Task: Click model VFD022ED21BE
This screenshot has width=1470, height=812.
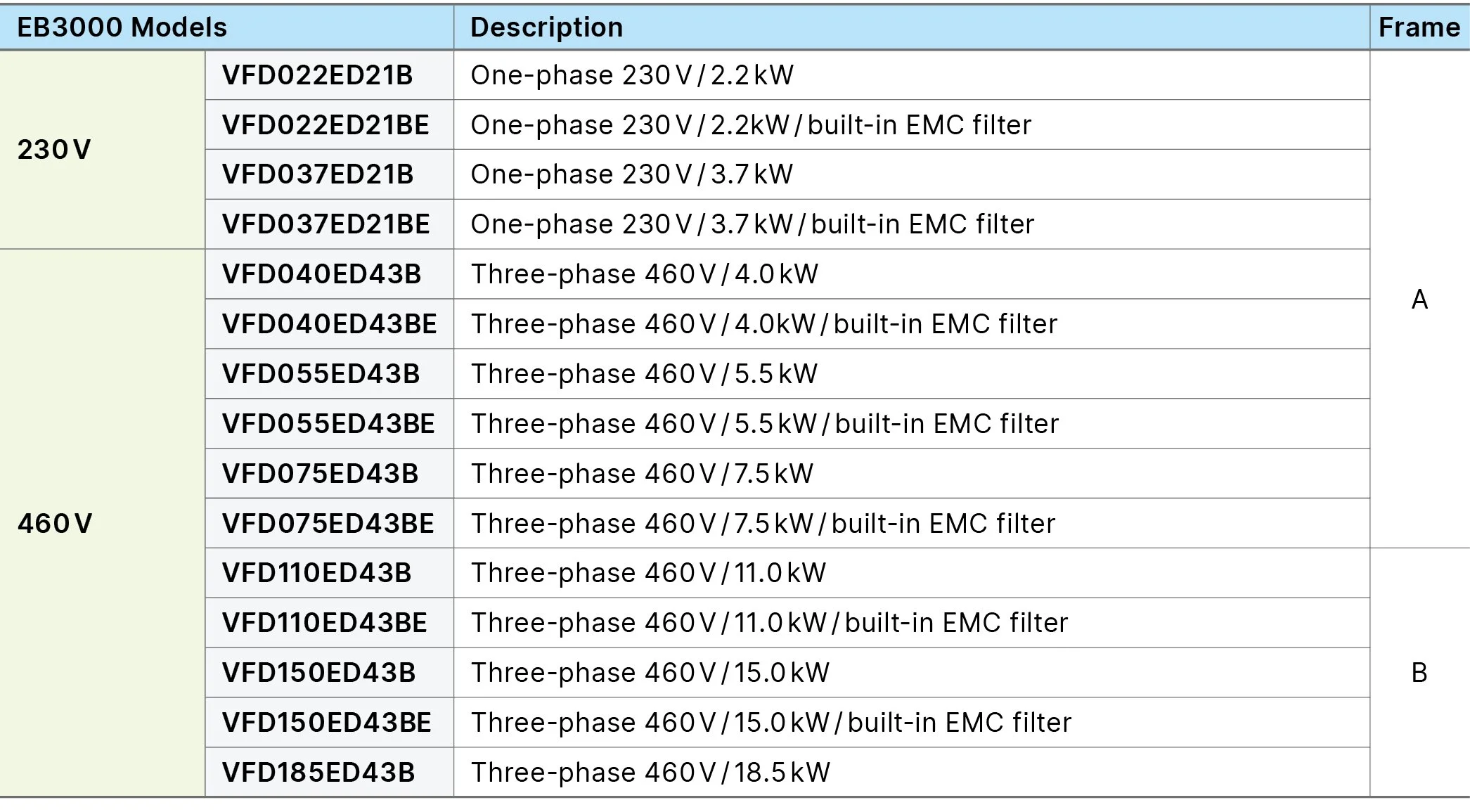Action: click(x=329, y=125)
